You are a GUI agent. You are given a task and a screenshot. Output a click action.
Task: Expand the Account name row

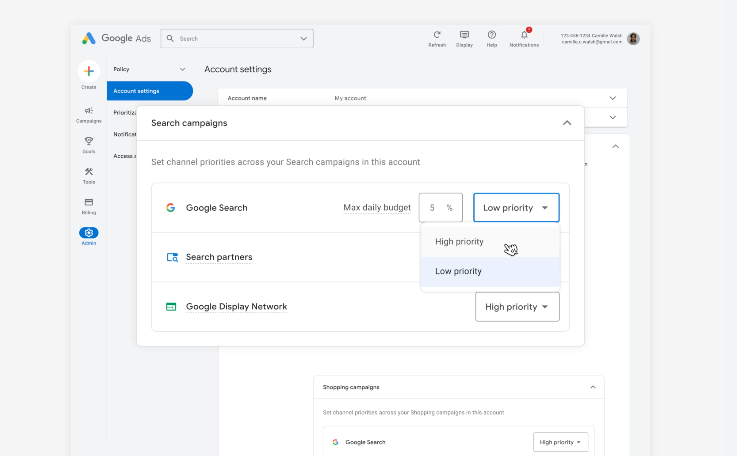[612, 98]
